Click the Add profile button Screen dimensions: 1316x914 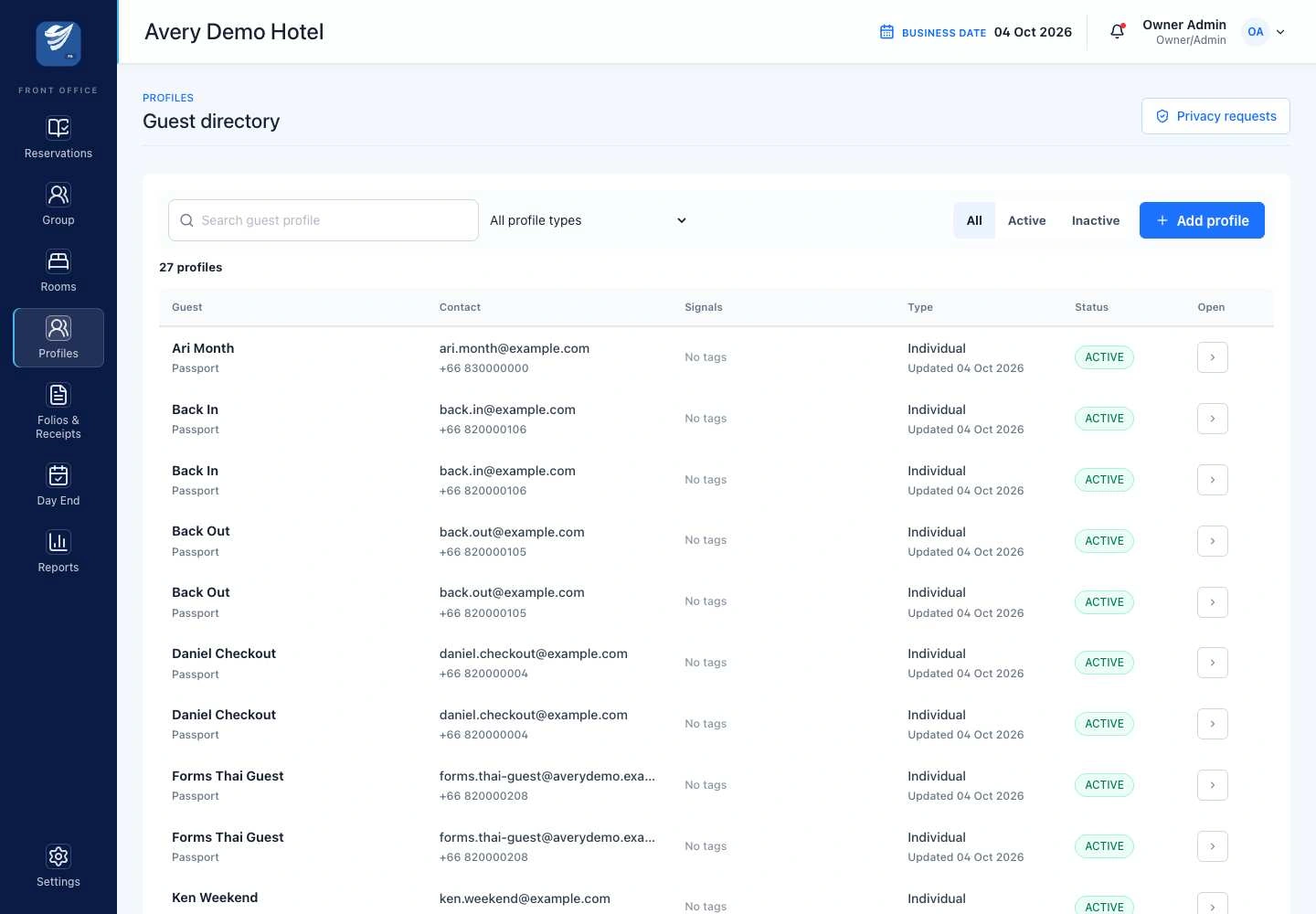tap(1202, 220)
